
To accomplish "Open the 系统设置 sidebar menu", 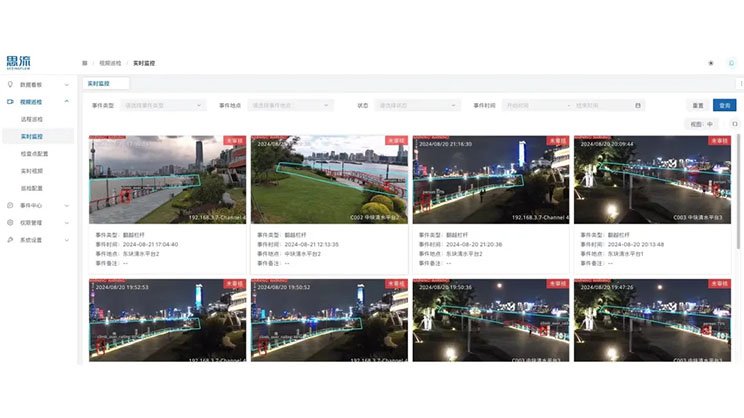I will click(x=38, y=240).
